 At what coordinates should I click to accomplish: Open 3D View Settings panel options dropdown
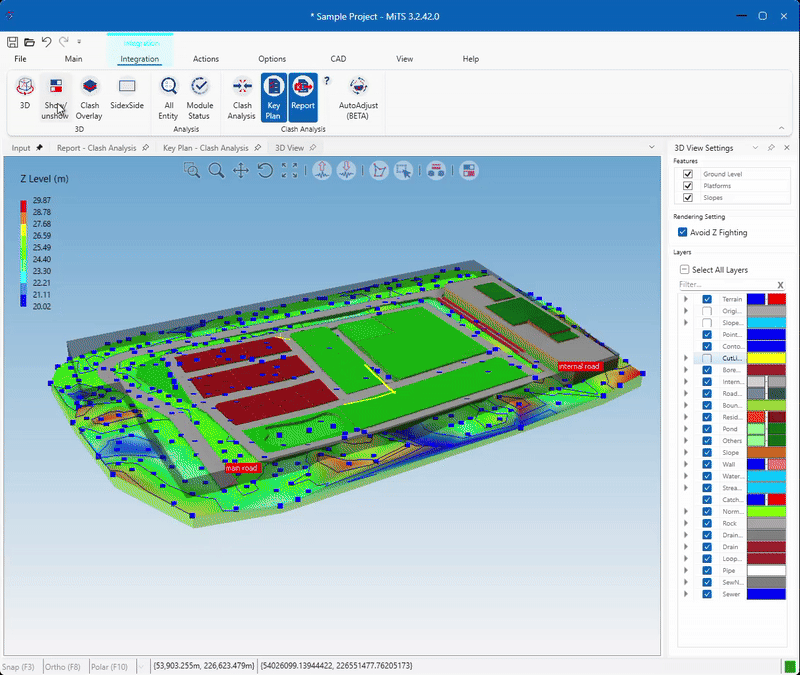coord(755,147)
